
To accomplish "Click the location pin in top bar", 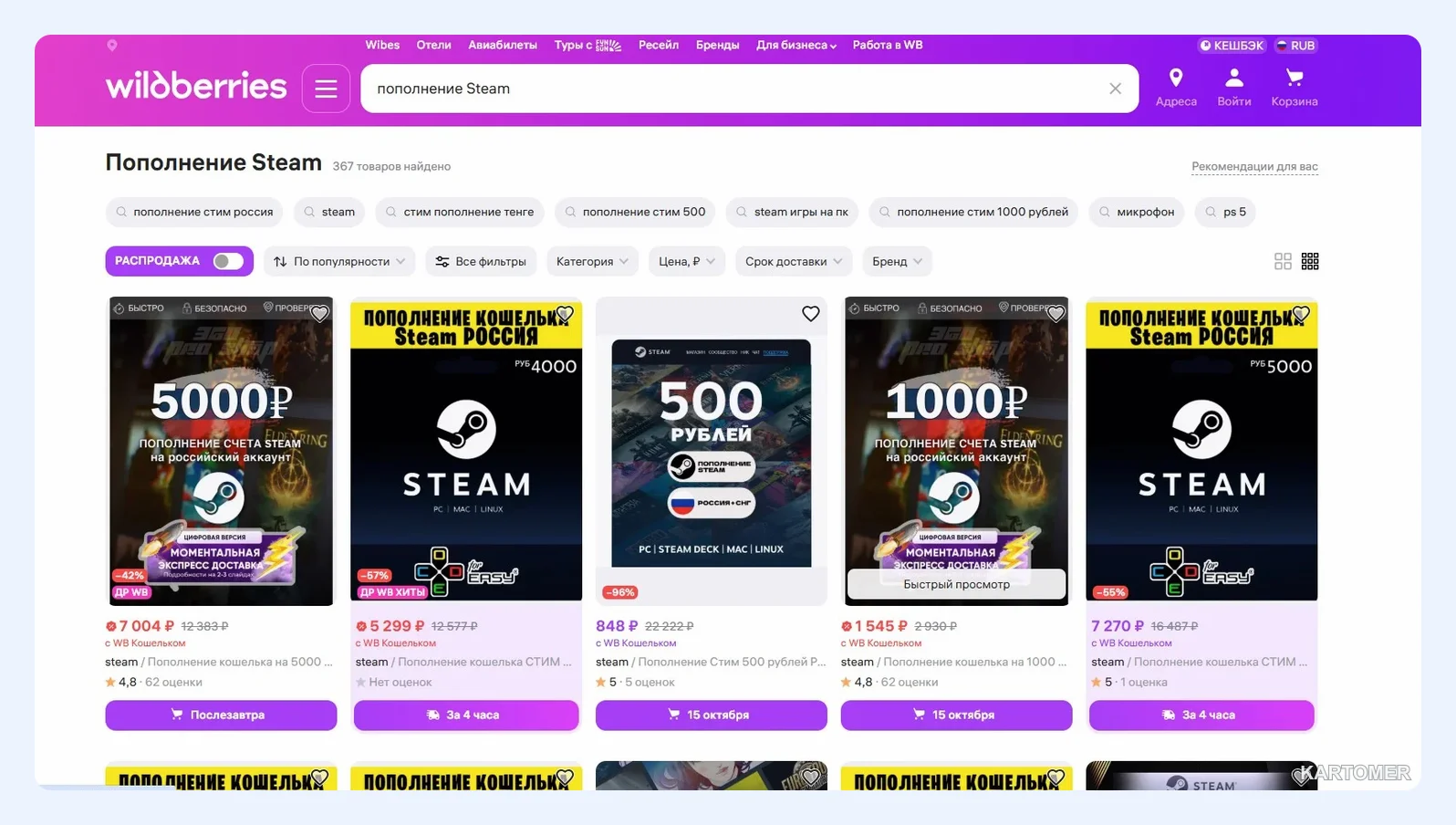I will (112, 45).
